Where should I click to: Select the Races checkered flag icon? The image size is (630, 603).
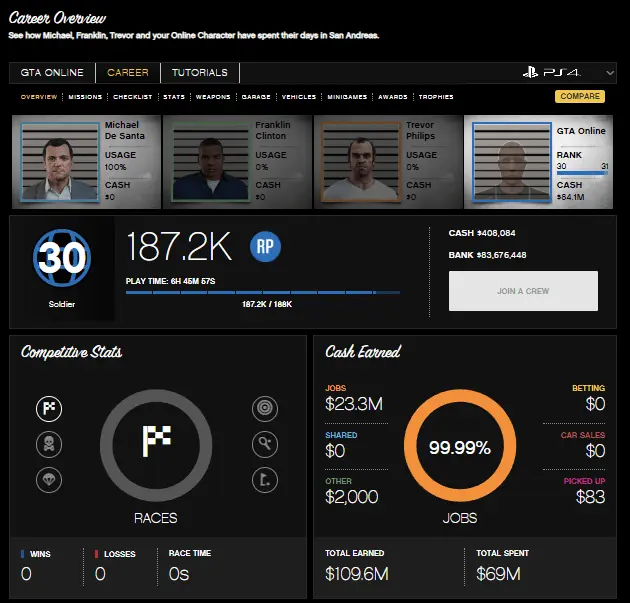click(x=50, y=407)
